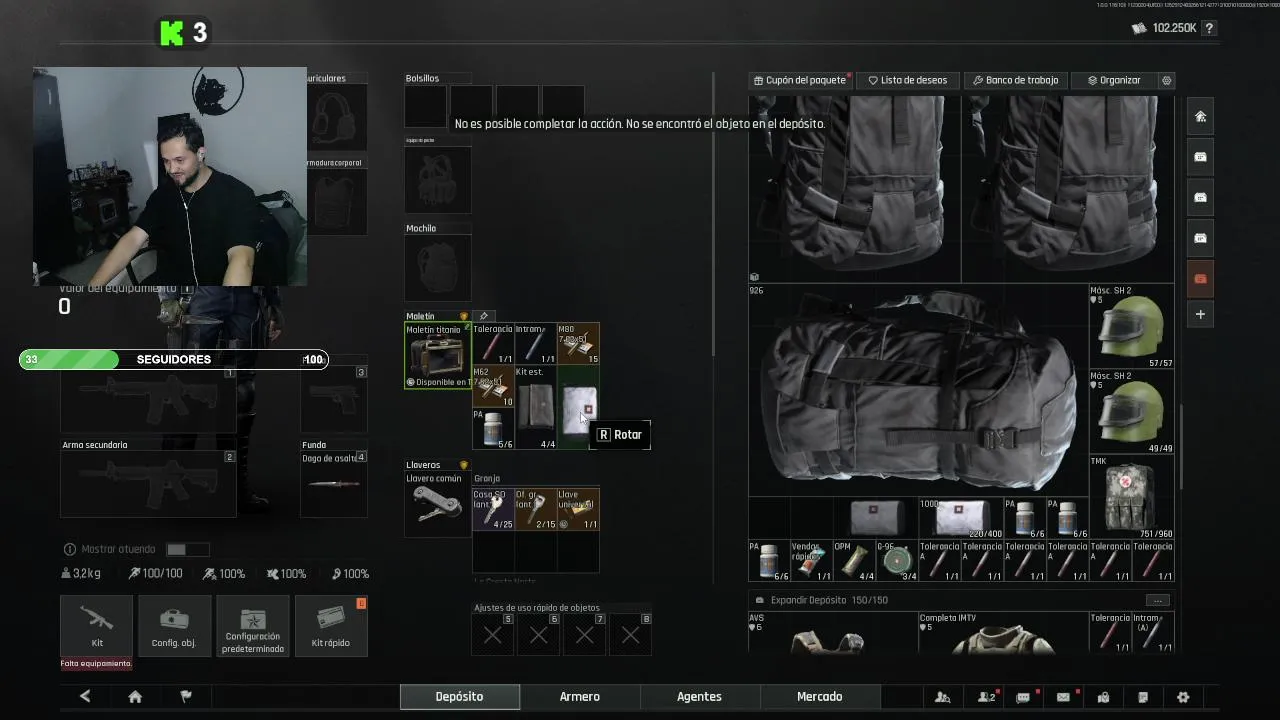
Task: Clear quick-use slot 7
Action: [585, 634]
